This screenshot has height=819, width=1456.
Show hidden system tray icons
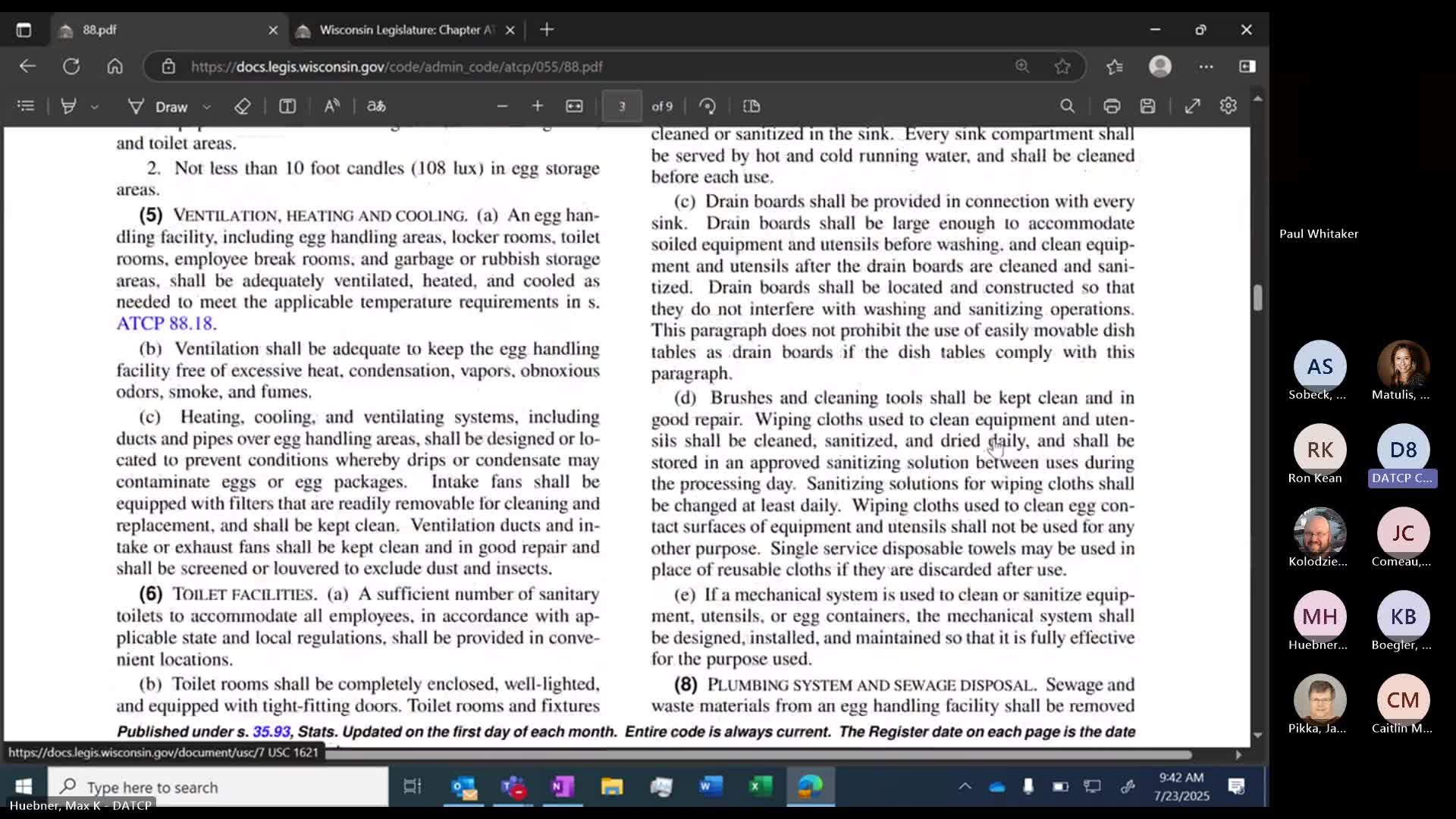tap(965, 787)
